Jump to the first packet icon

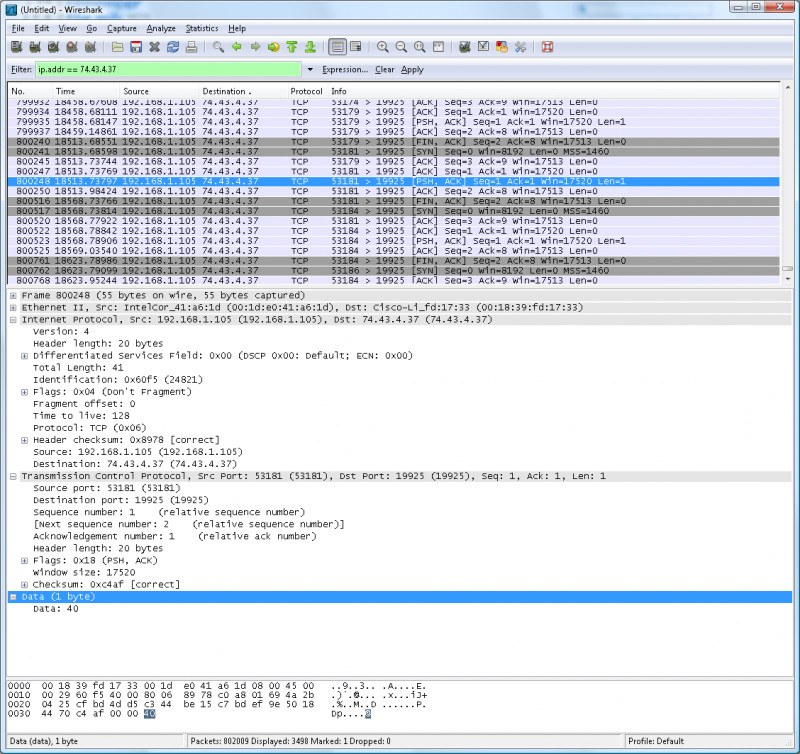292,47
